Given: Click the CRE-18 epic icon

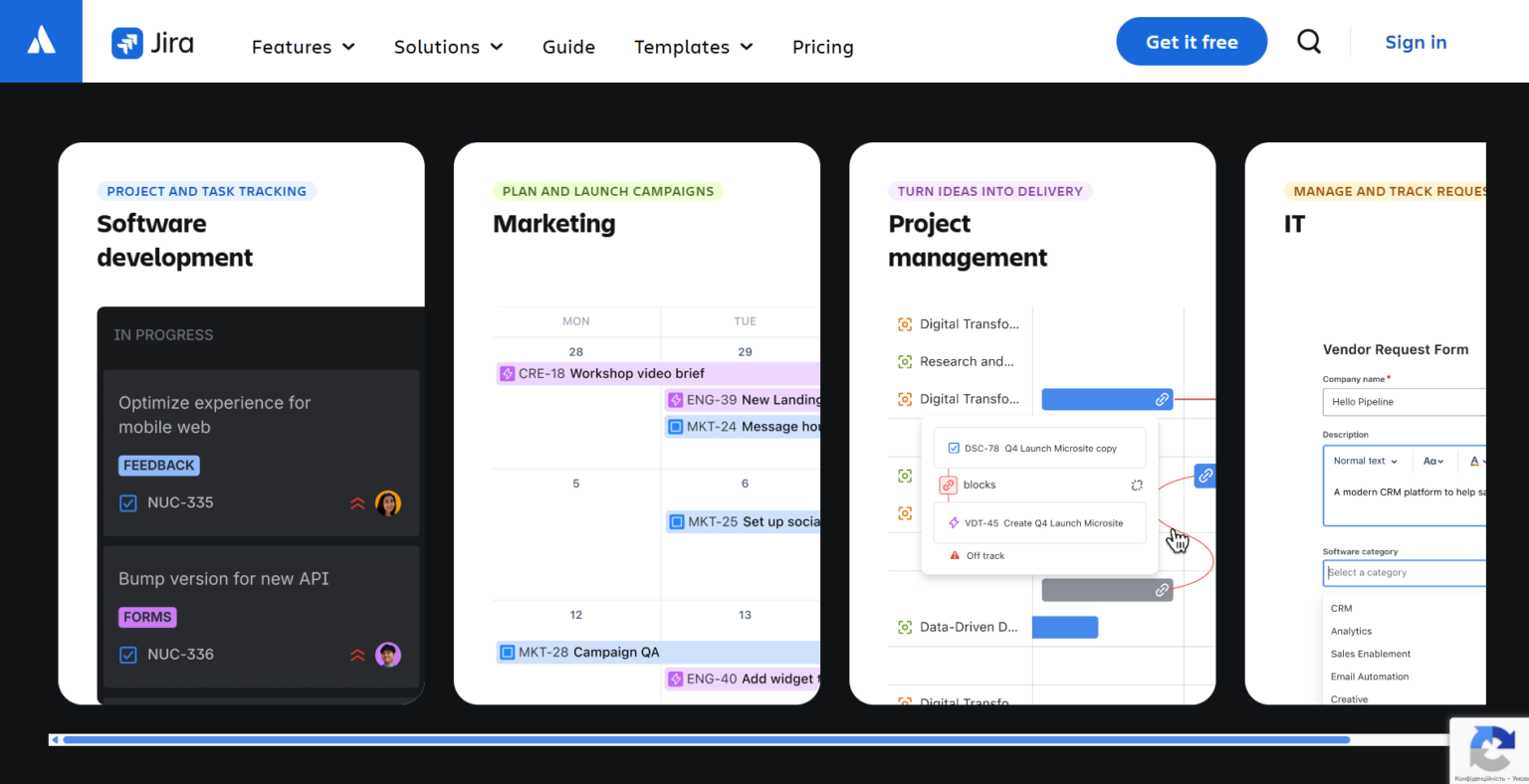Looking at the screenshot, I should pos(507,374).
